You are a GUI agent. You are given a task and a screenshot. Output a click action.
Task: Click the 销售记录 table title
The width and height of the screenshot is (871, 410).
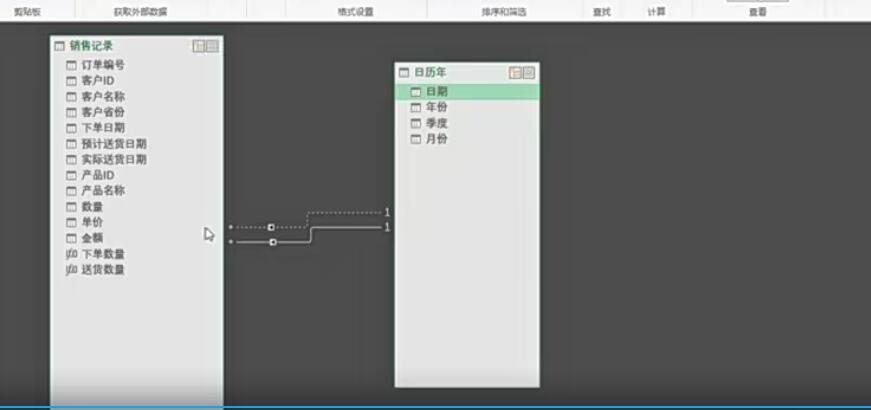click(x=91, y=46)
